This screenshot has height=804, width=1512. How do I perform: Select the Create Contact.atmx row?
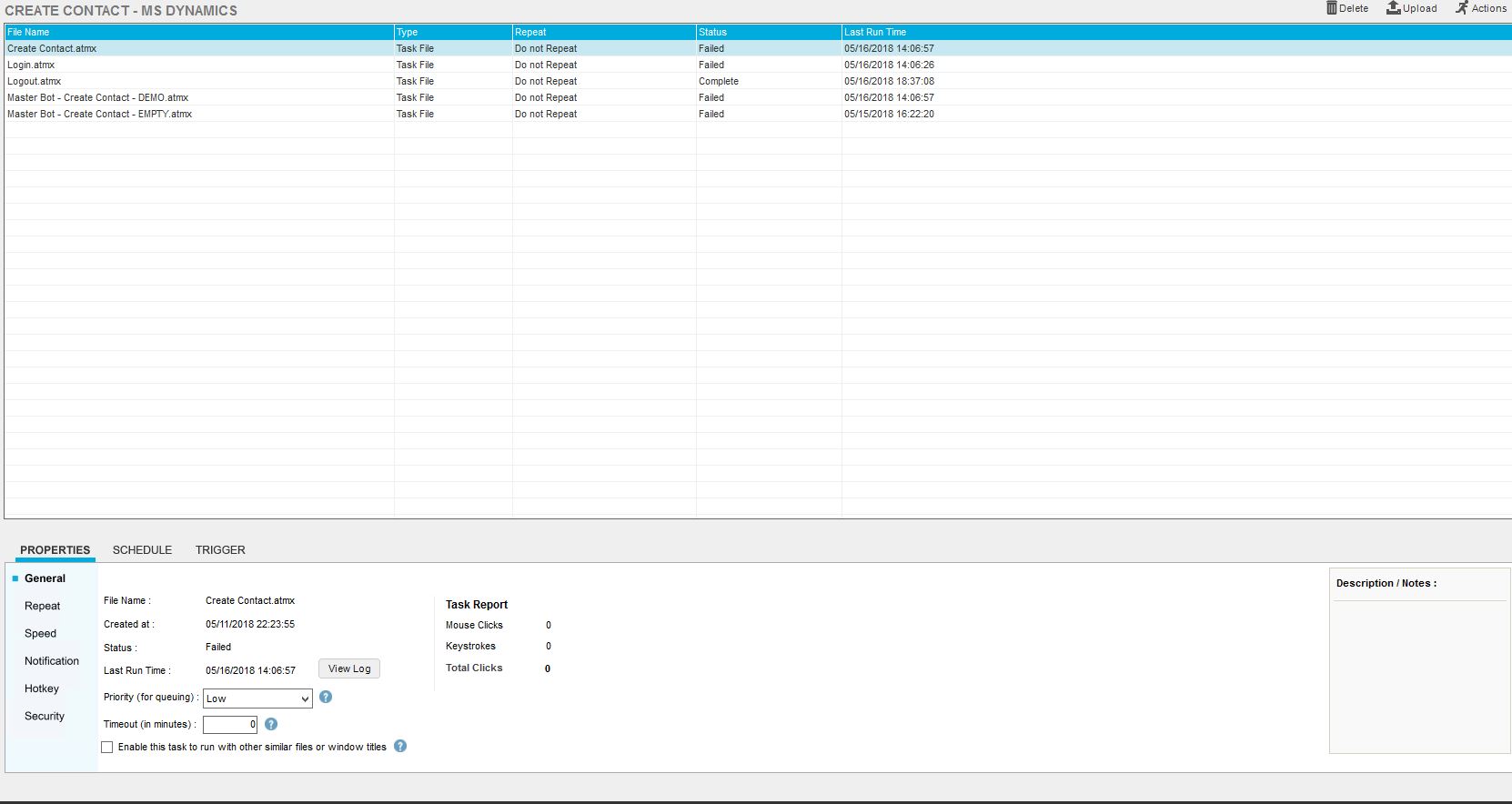tap(757, 48)
